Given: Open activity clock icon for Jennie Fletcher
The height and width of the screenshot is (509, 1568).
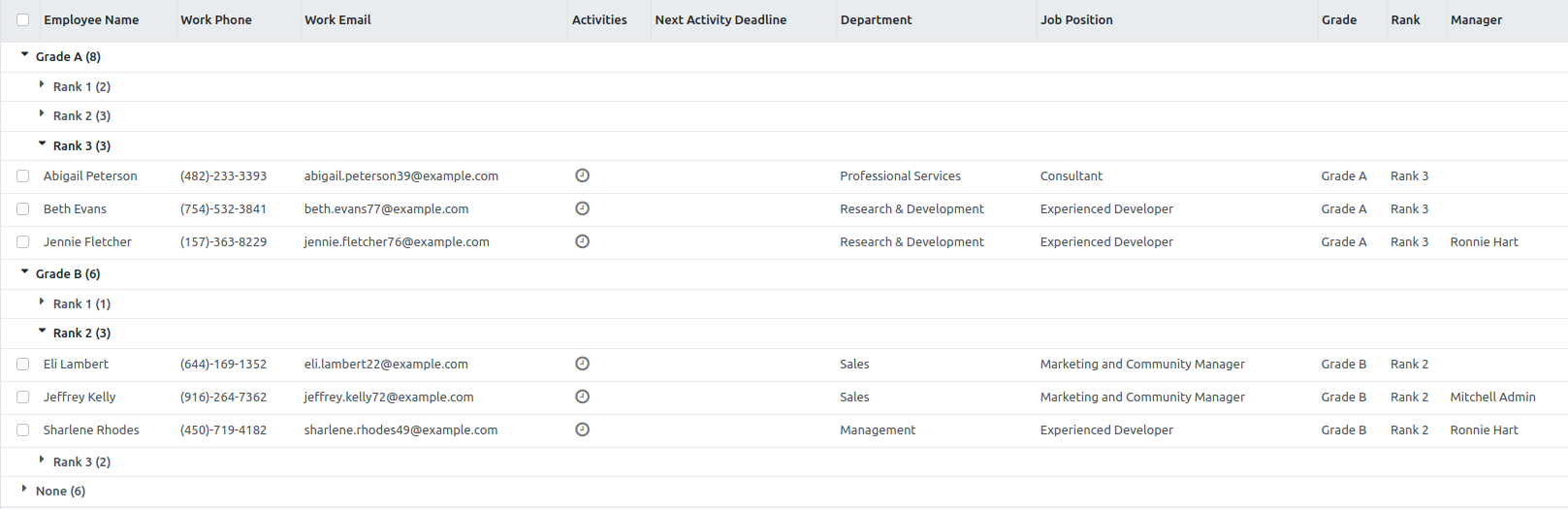Looking at the screenshot, I should click(582, 241).
